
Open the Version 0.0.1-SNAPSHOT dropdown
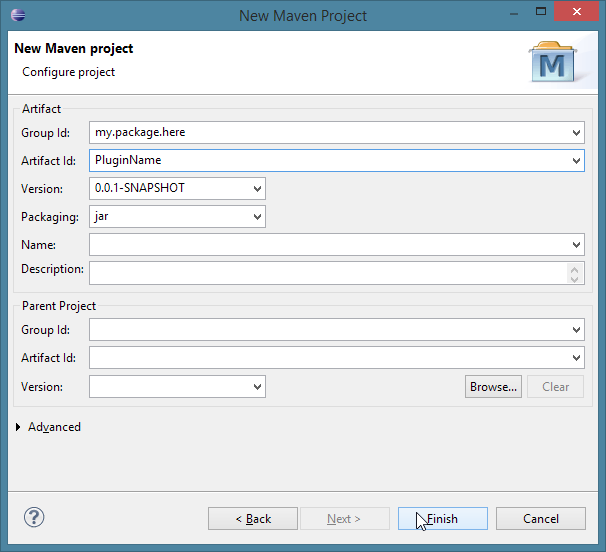pyautogui.click(x=258, y=188)
